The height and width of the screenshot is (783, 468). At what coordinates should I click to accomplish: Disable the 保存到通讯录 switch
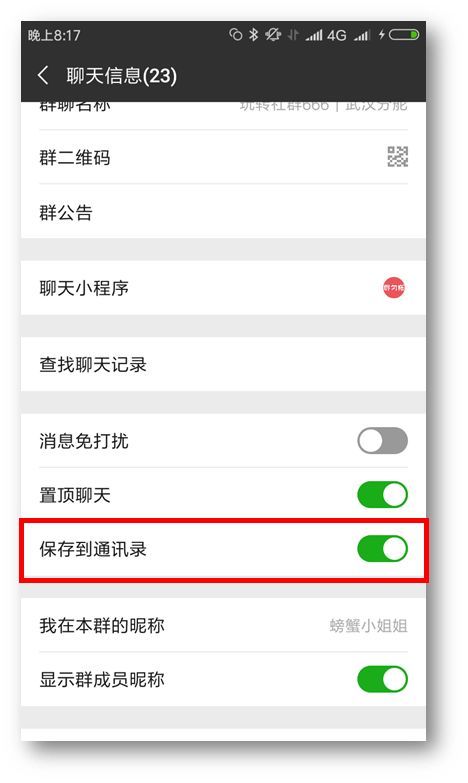pos(383,548)
